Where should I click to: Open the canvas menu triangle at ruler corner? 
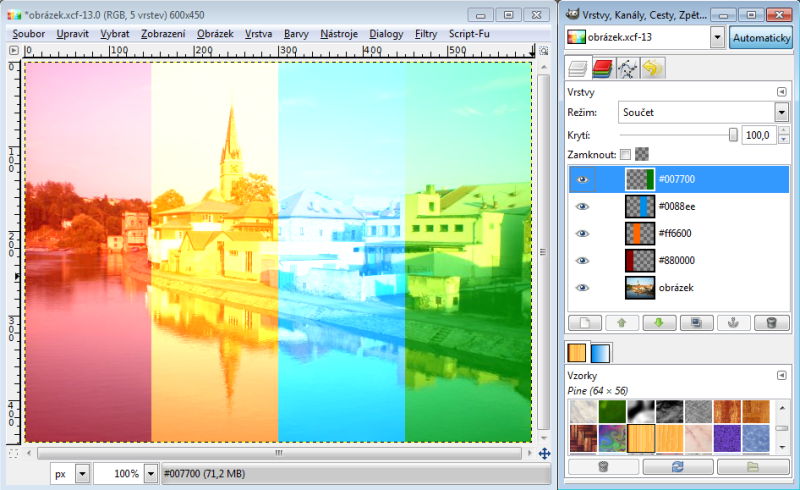13,51
